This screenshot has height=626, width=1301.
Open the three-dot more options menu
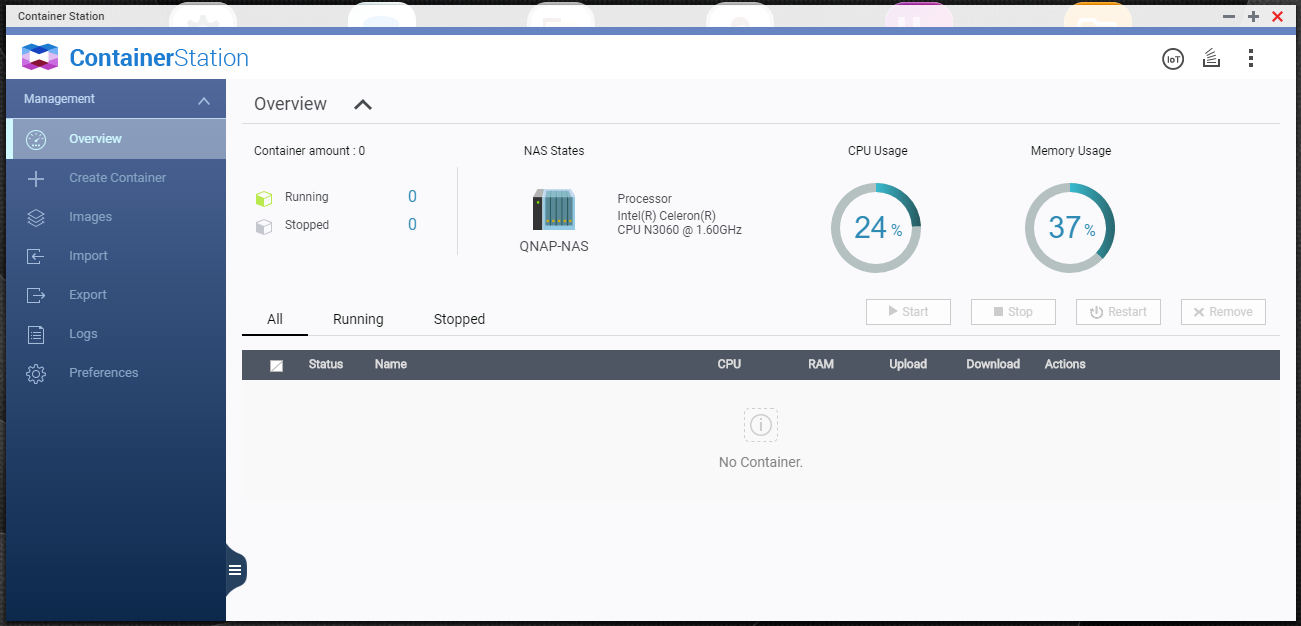[x=1251, y=59]
